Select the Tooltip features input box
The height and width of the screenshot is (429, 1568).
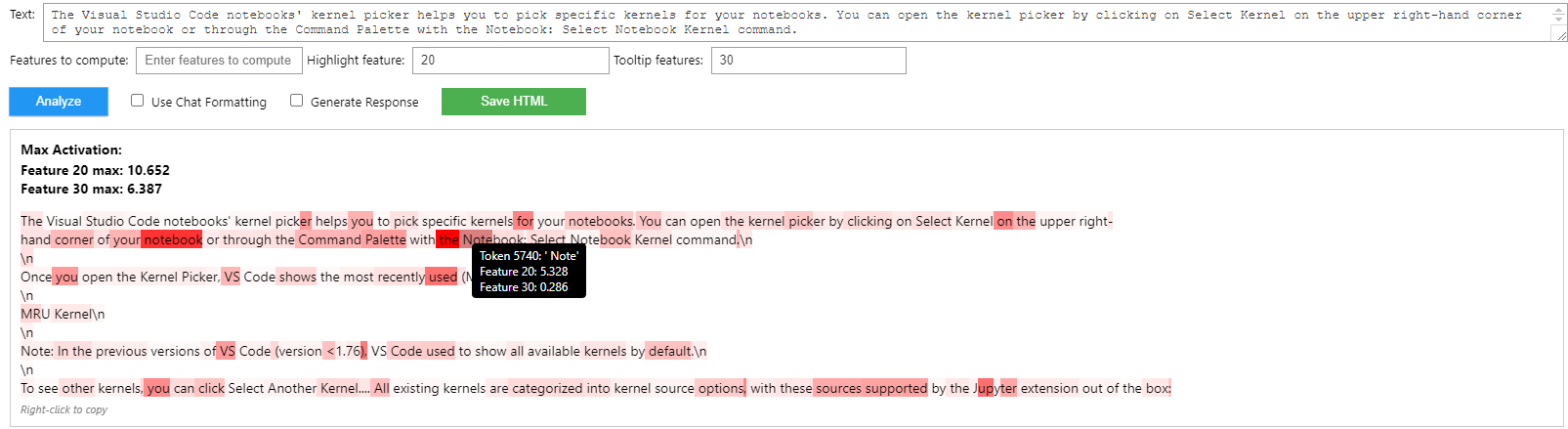(808, 61)
